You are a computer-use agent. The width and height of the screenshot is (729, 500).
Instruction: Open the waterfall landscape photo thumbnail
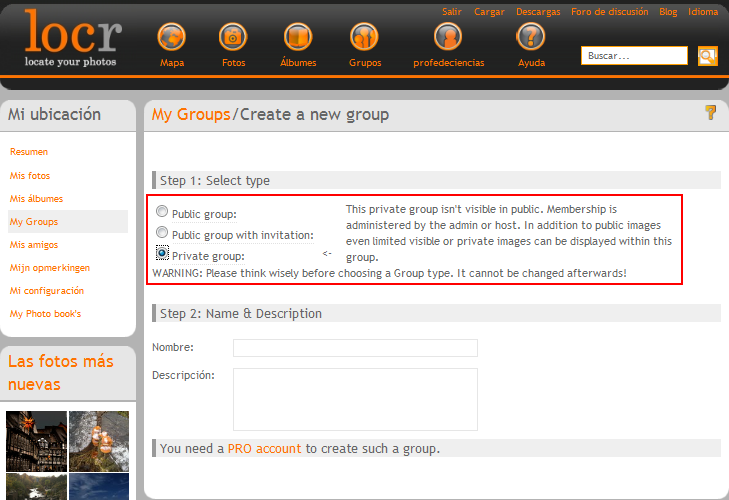(x=37, y=487)
